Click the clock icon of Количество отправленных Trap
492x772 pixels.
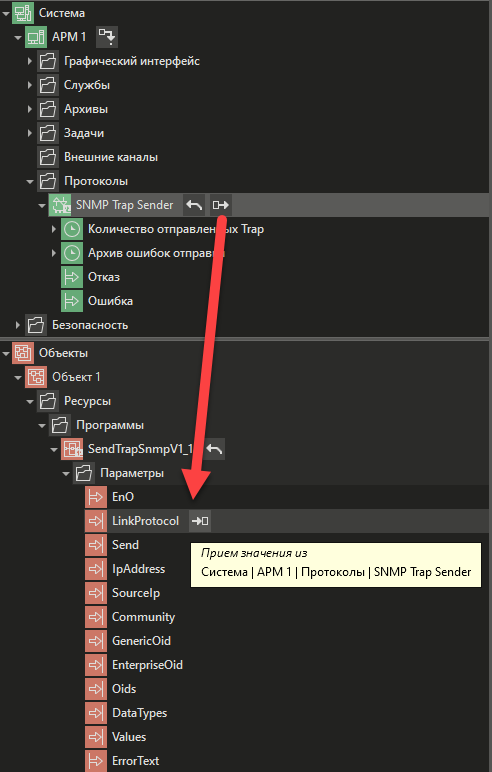click(x=72, y=229)
